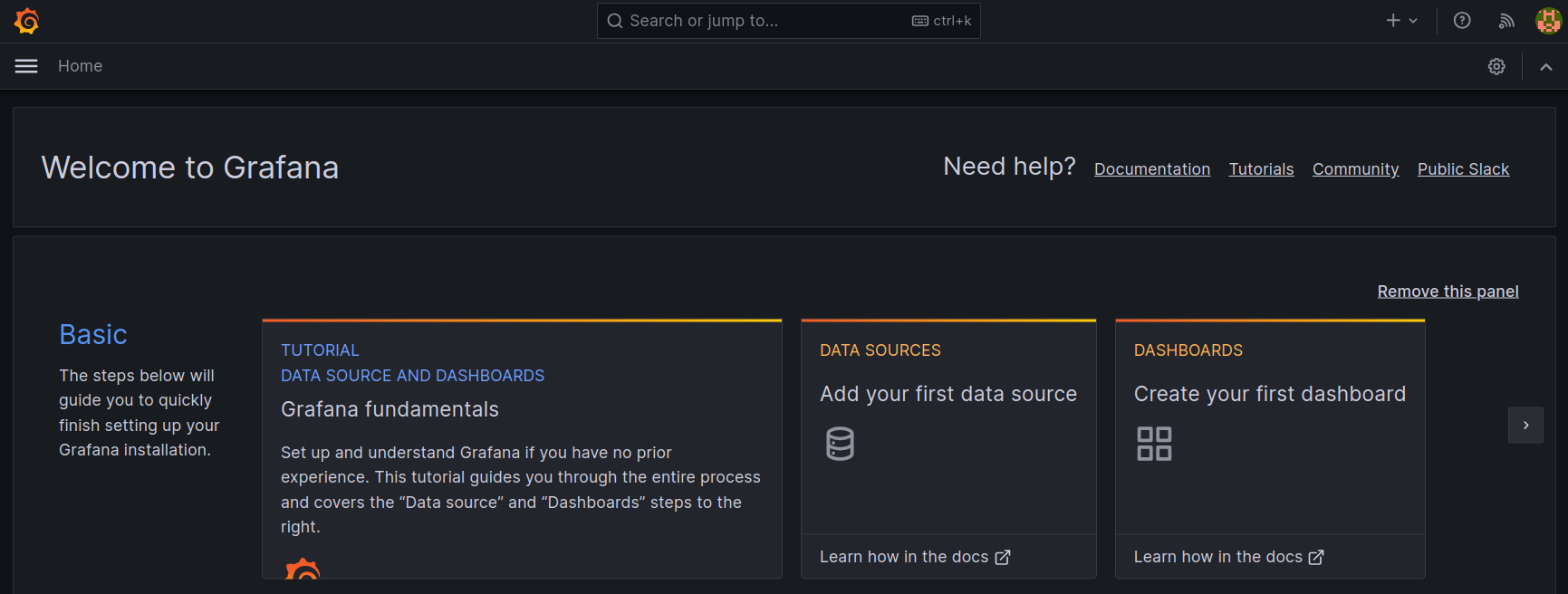
Task: Click the Grafana logo icon
Action: click(27, 21)
